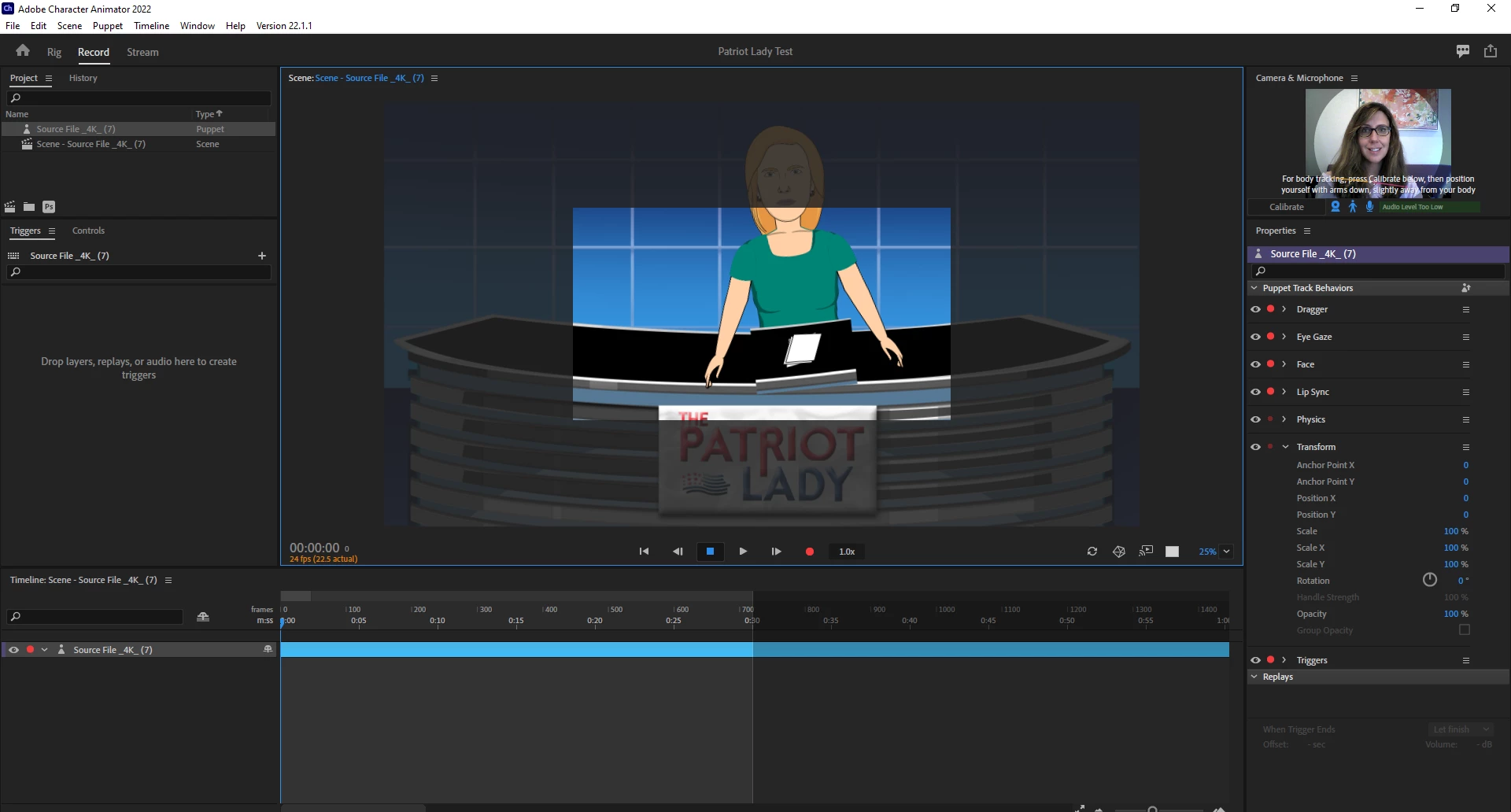Screen dimensions: 1511x812
Task: Open the Timeline panel menu icon
Action: coord(168,580)
